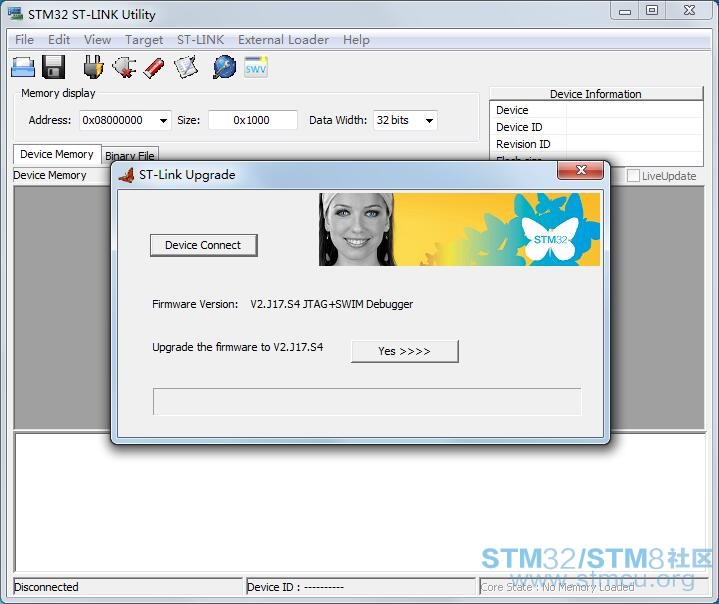
Task: Open the Edit menu
Action: click(59, 40)
